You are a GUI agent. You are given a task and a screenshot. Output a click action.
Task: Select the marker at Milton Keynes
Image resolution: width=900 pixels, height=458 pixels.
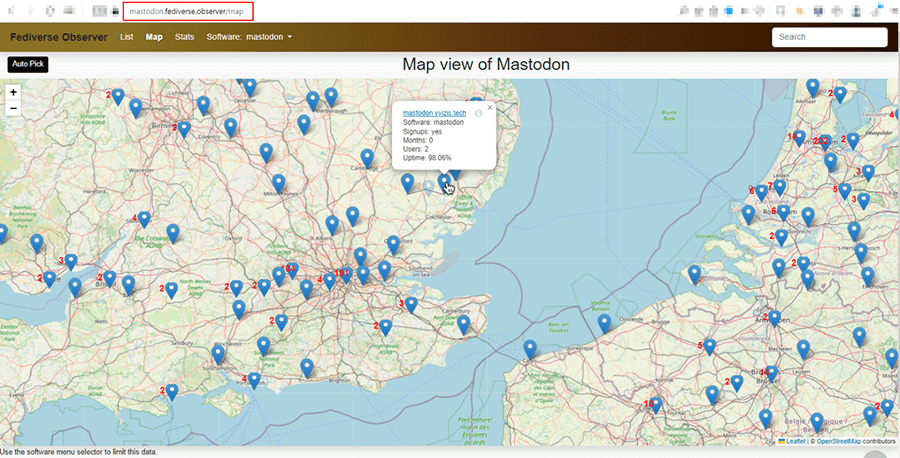(x=278, y=184)
